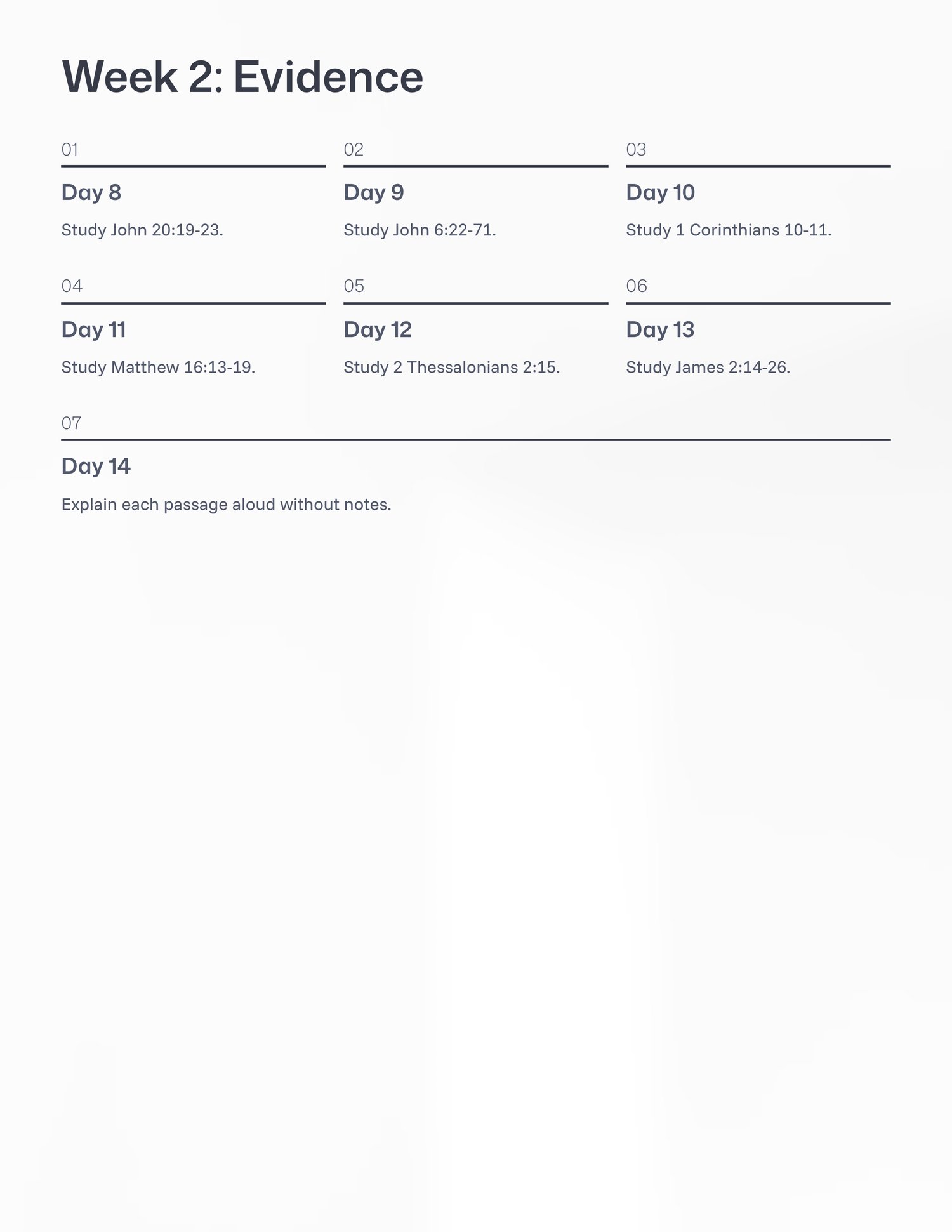The image size is (952, 1232).
Task: Select the Day 9 heading
Action: tap(374, 192)
